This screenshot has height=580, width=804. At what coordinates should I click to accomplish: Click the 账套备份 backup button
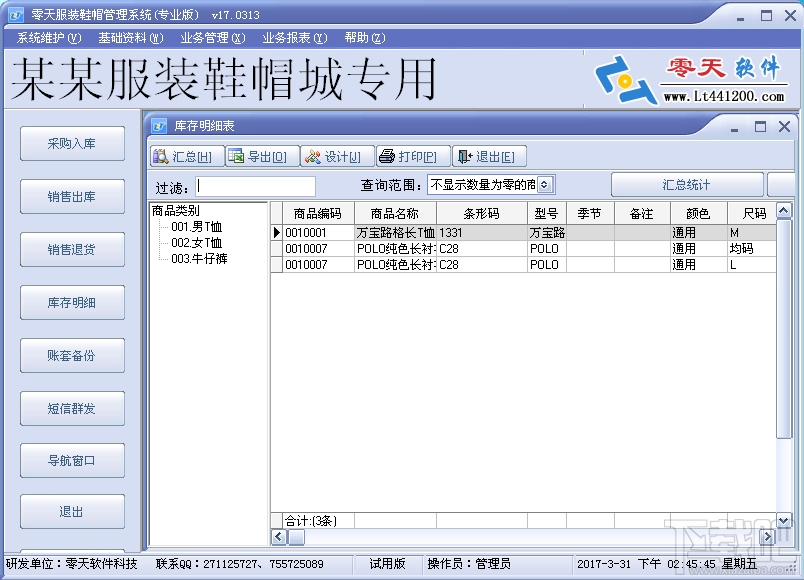click(72, 355)
